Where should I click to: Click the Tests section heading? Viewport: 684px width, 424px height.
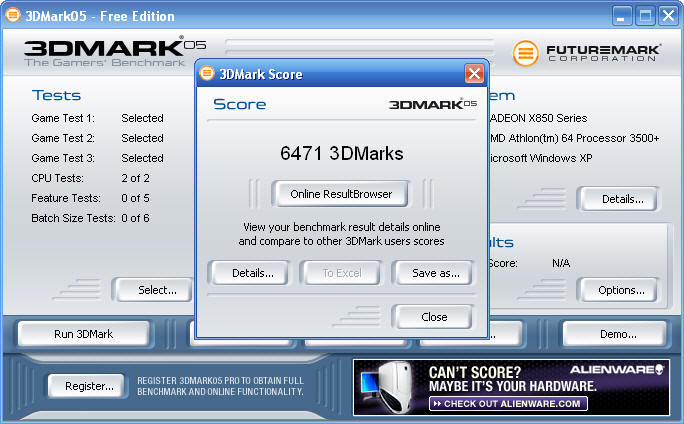(x=56, y=95)
